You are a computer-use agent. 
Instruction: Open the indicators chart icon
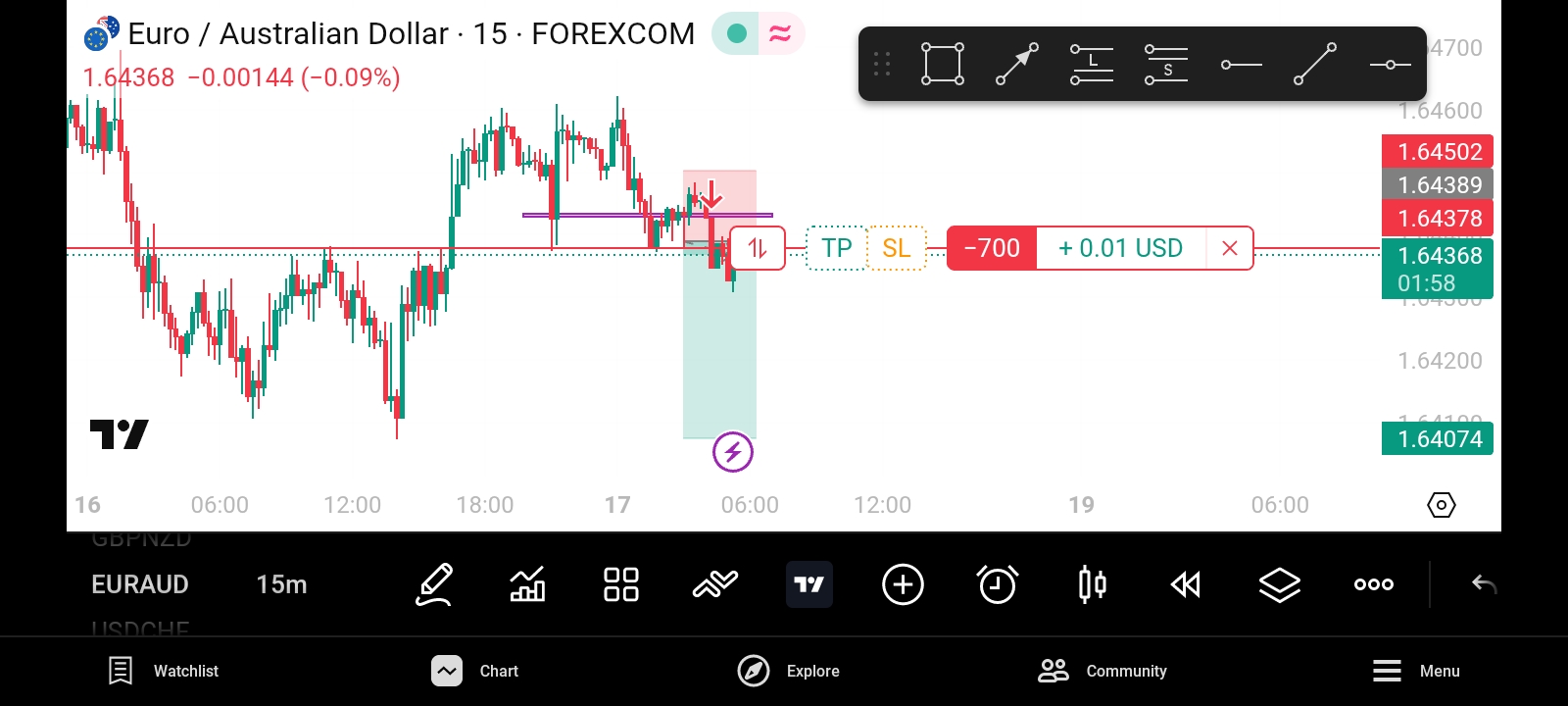[527, 584]
